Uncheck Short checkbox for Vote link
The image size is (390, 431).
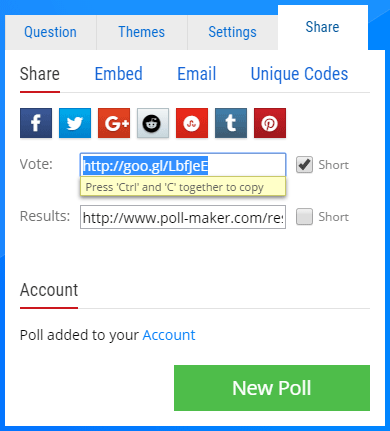tap(304, 165)
